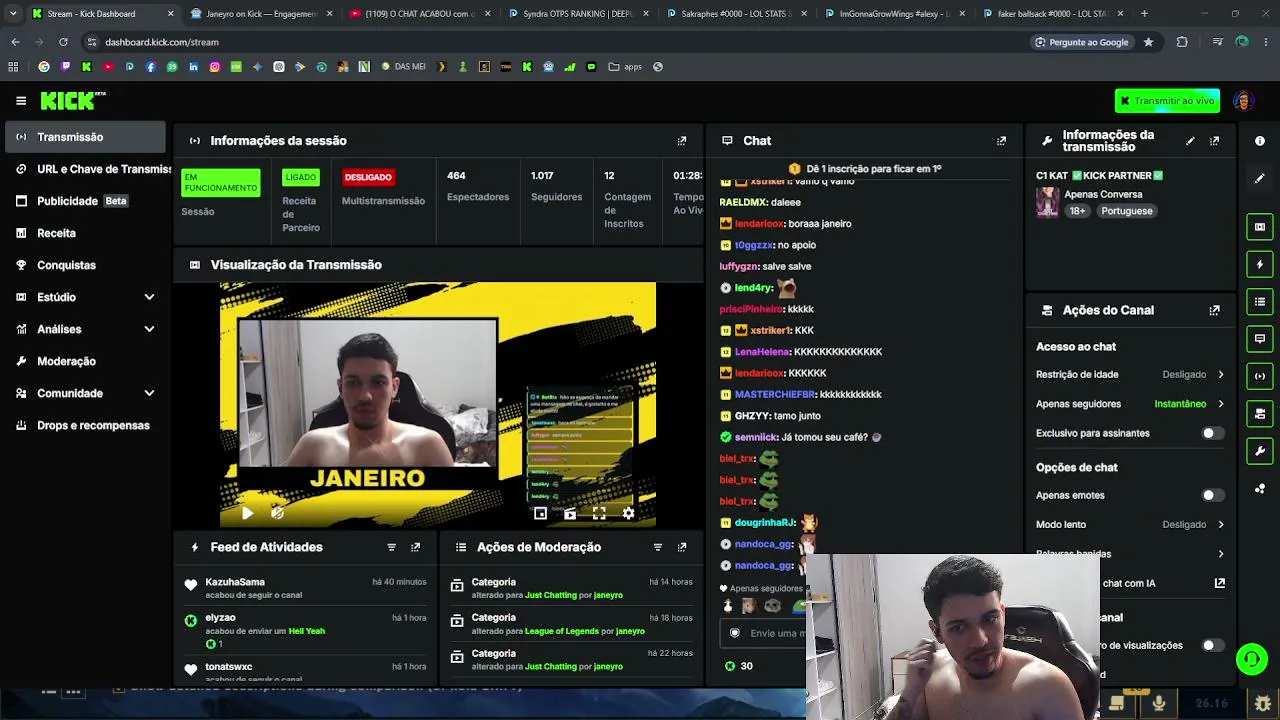Open Moderação in the sidebar
1280x720 pixels.
tap(85, 361)
